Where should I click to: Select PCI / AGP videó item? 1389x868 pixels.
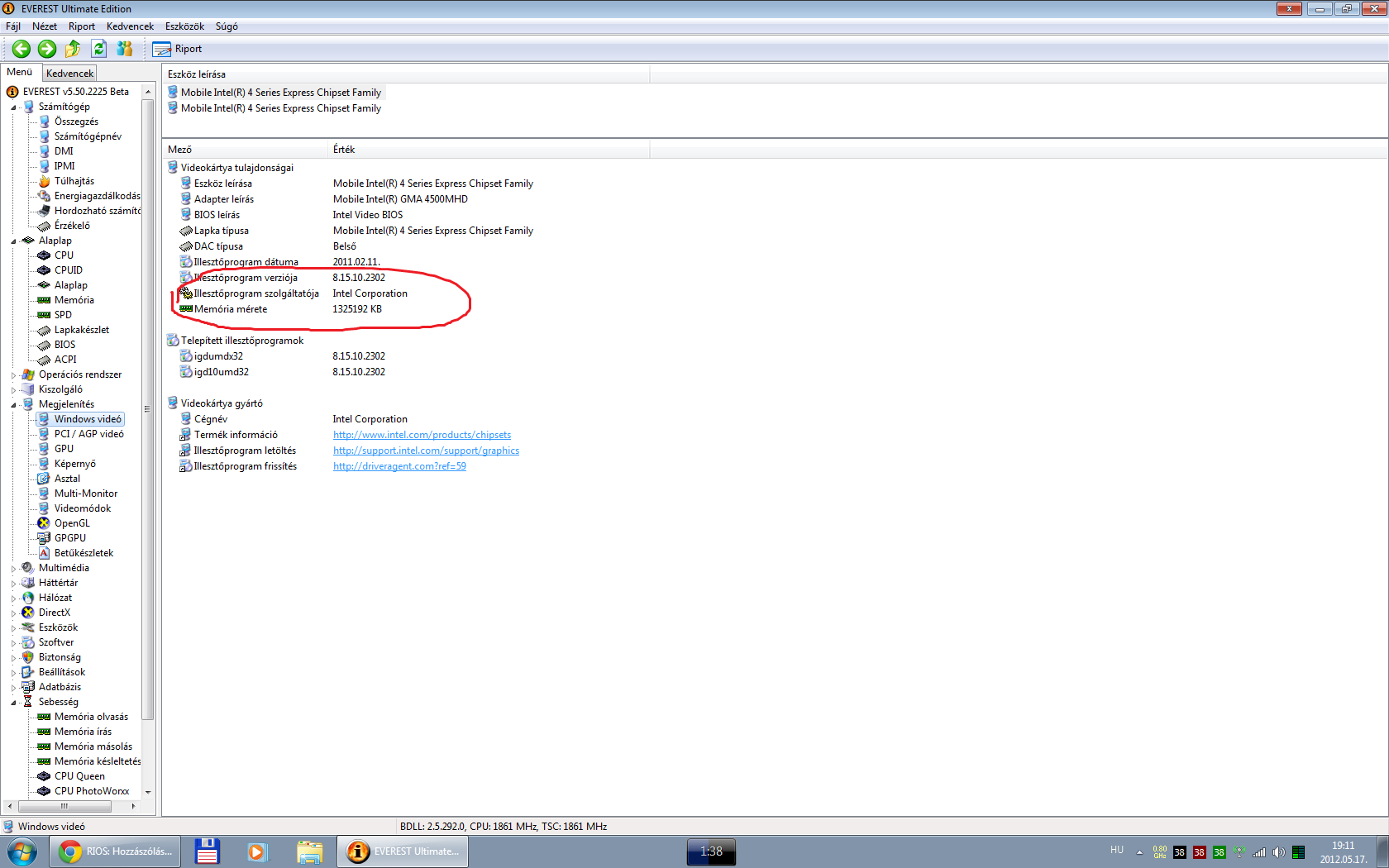click(89, 434)
